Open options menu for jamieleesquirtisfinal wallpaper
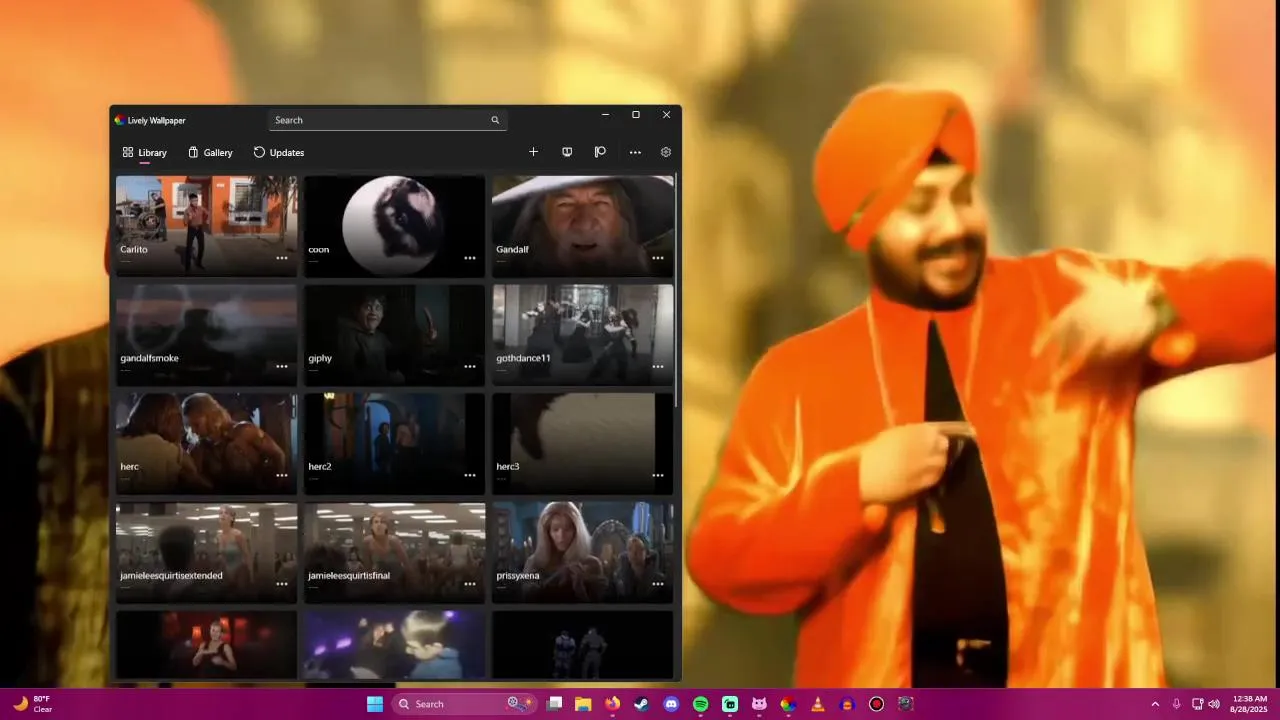This screenshot has width=1280, height=720. (x=470, y=584)
